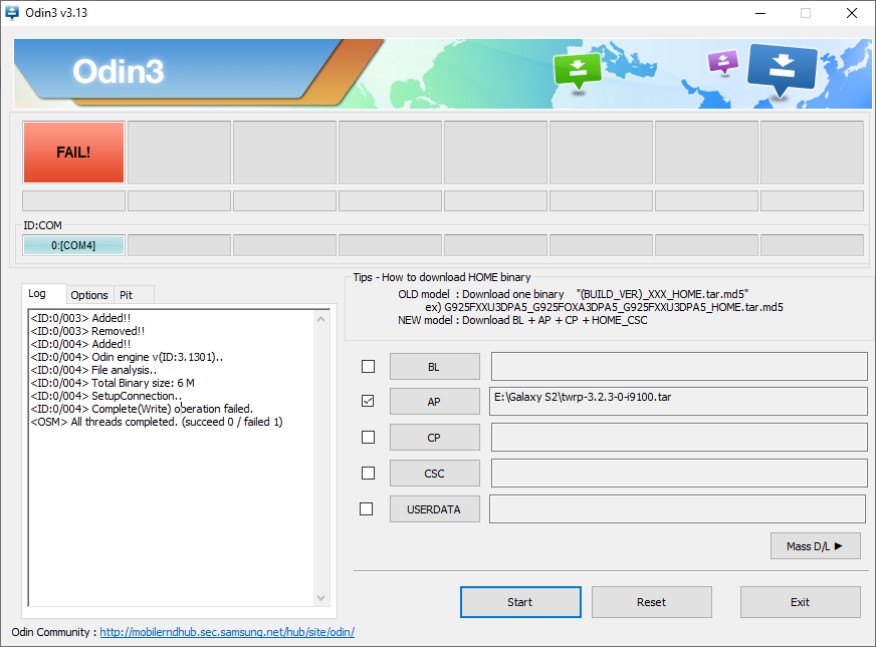Open the Odin Community samsung.net link
Screen dimensions: 876x647
227,632
